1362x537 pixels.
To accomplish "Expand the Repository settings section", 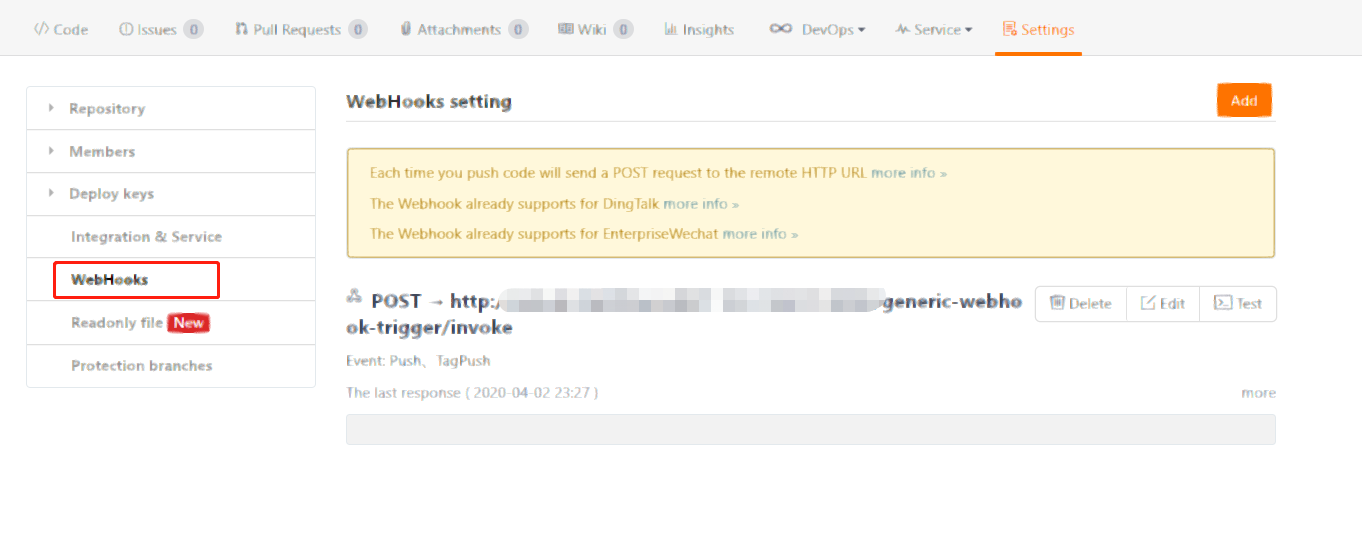I will (x=106, y=108).
